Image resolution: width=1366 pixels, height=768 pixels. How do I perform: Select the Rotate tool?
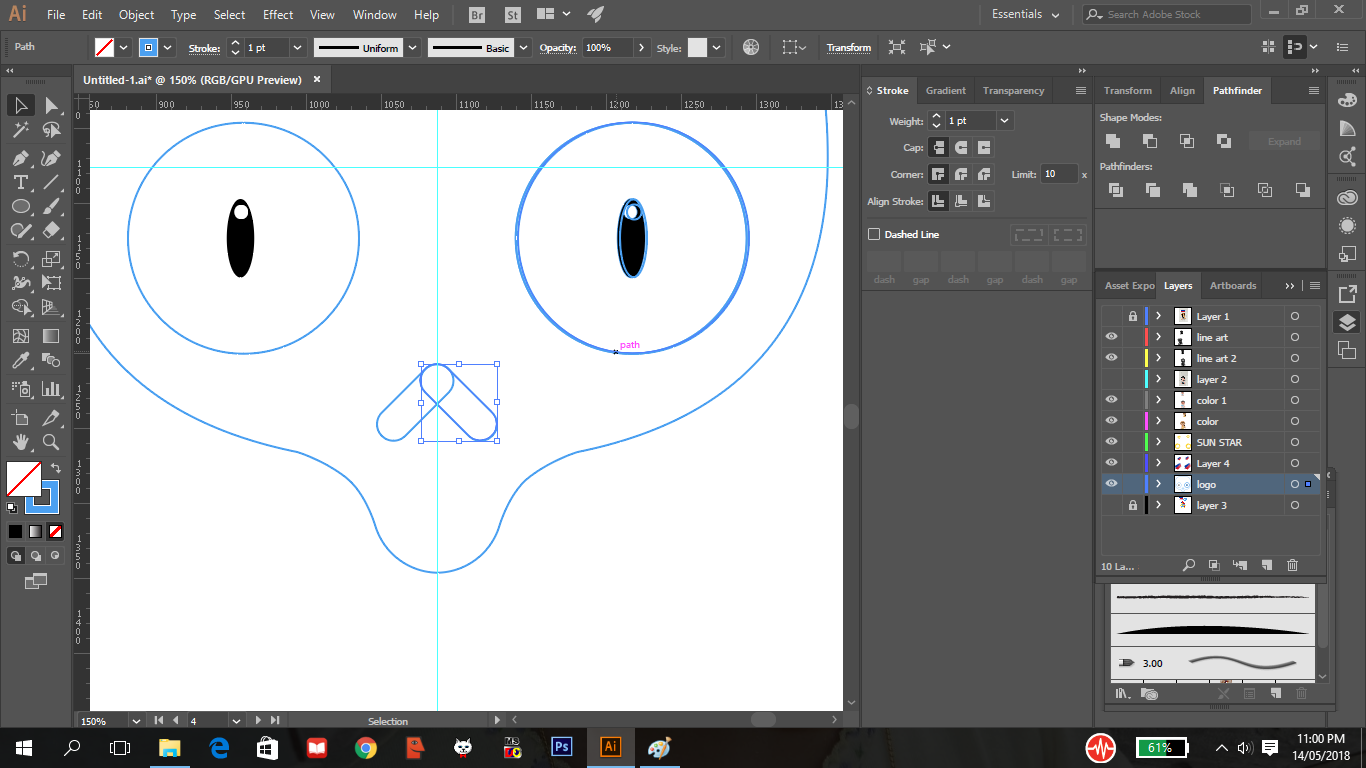[x=21, y=259]
